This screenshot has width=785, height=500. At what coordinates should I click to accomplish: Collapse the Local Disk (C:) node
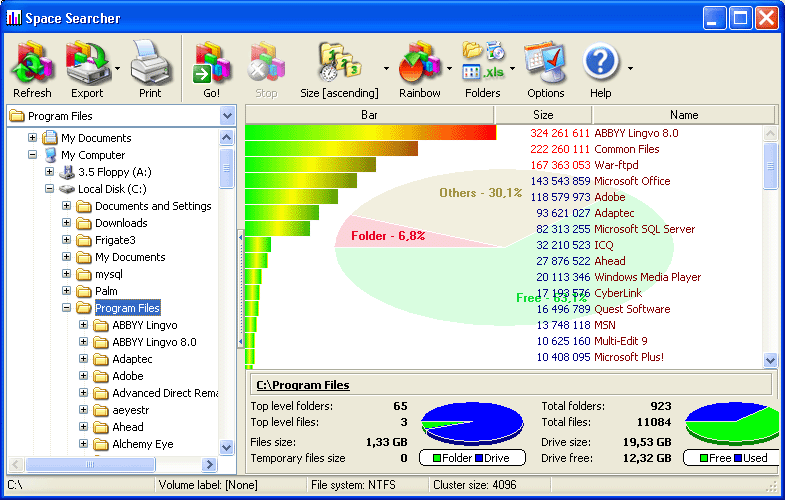[50, 188]
